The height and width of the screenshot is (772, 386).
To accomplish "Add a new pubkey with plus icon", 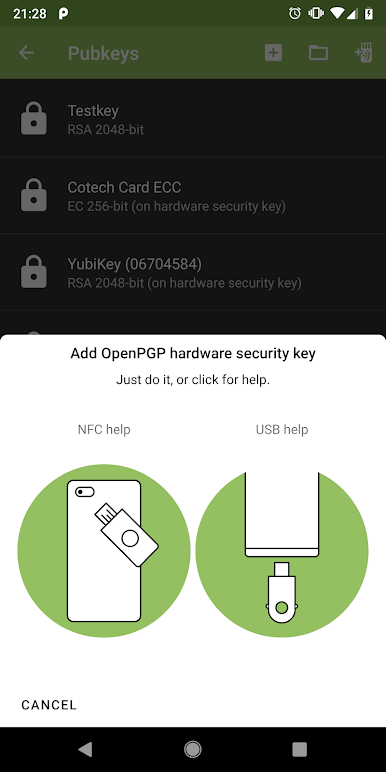I will point(273,53).
